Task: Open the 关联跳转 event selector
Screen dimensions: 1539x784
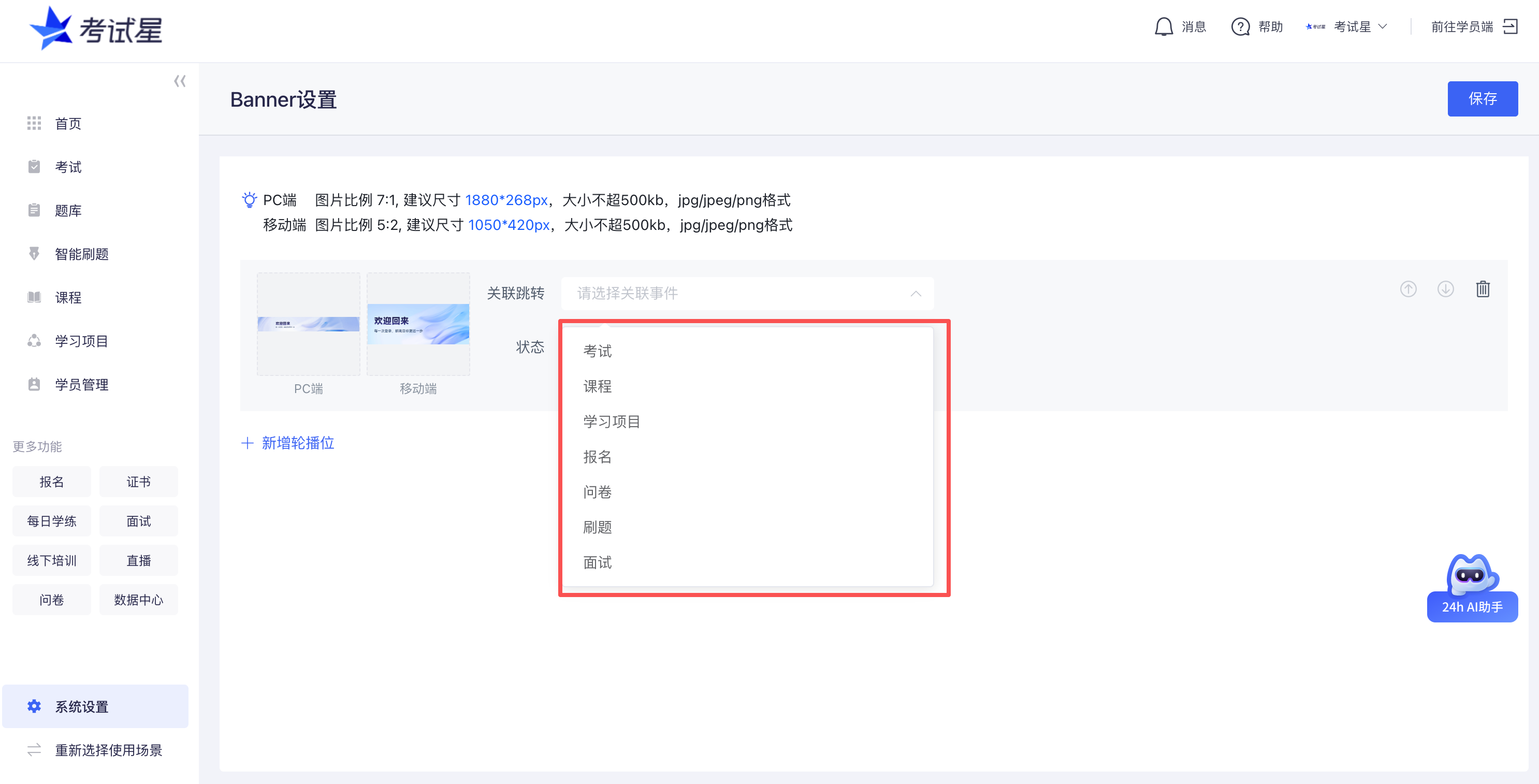Action: (x=747, y=294)
